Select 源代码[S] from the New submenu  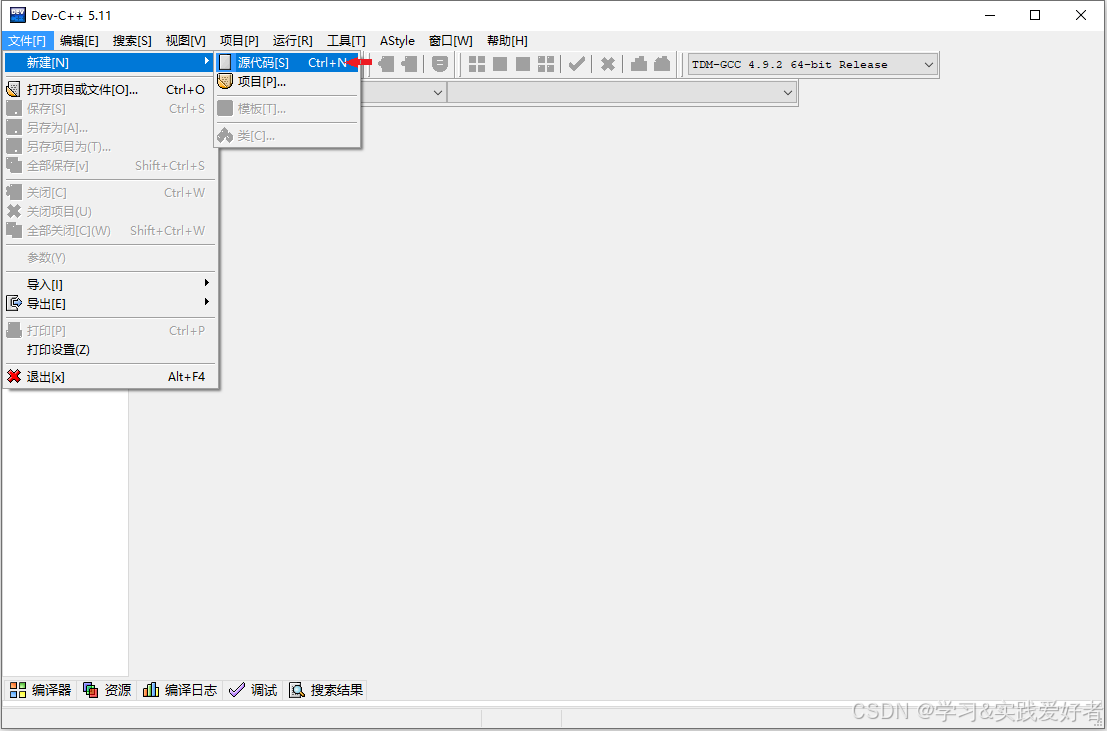click(263, 62)
